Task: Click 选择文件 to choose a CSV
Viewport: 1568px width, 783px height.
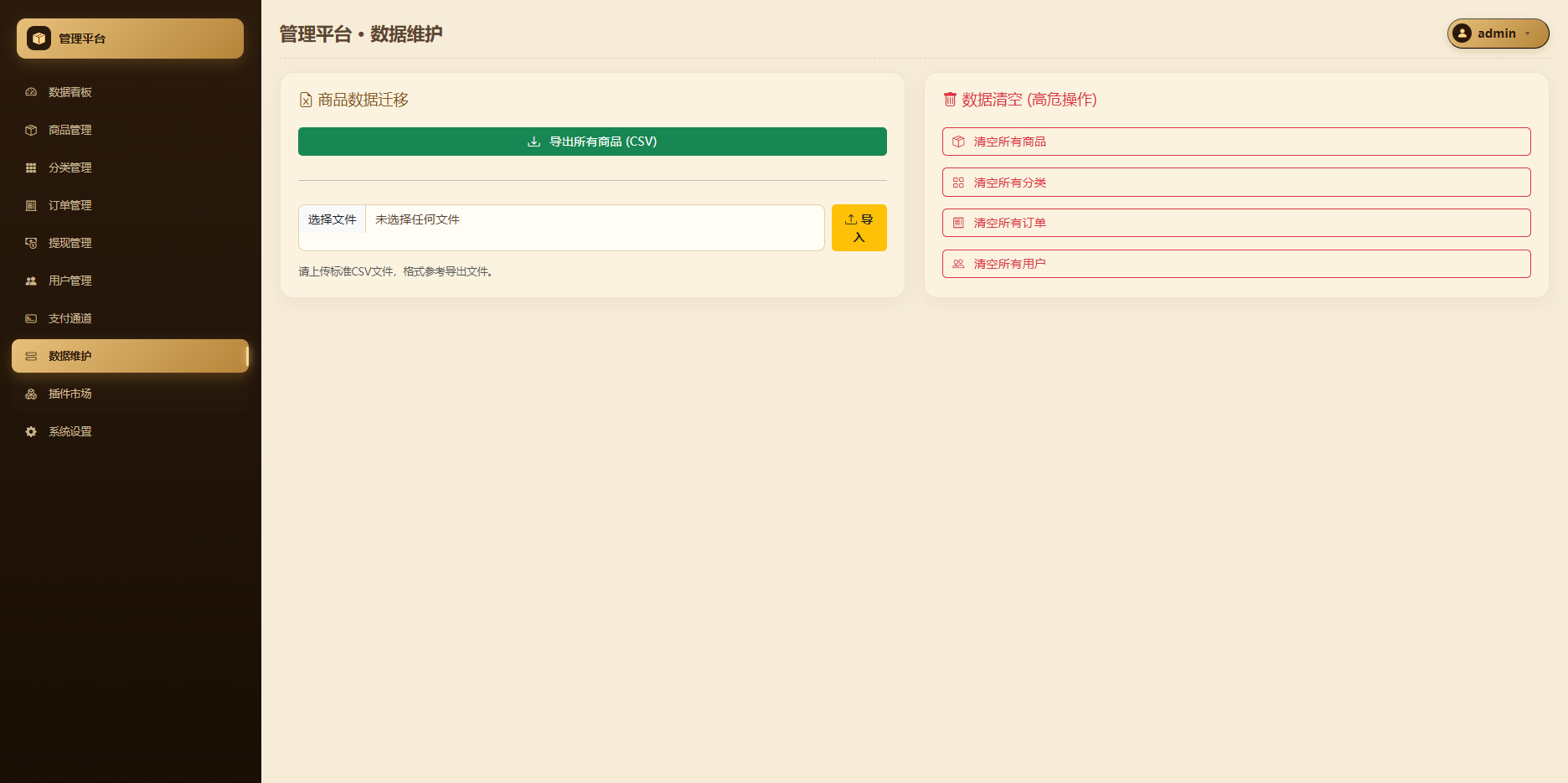Action: pyautogui.click(x=333, y=219)
